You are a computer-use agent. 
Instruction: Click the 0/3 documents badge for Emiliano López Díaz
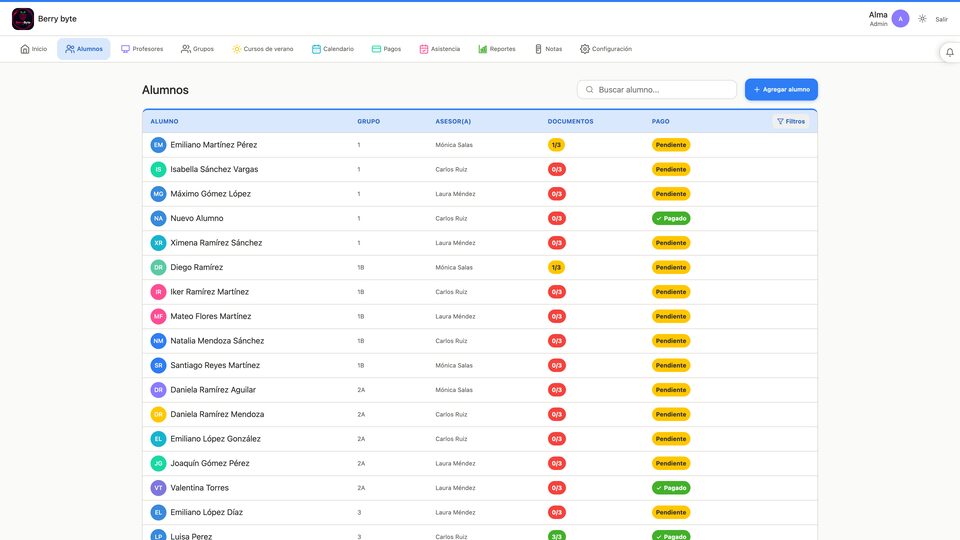click(x=557, y=512)
